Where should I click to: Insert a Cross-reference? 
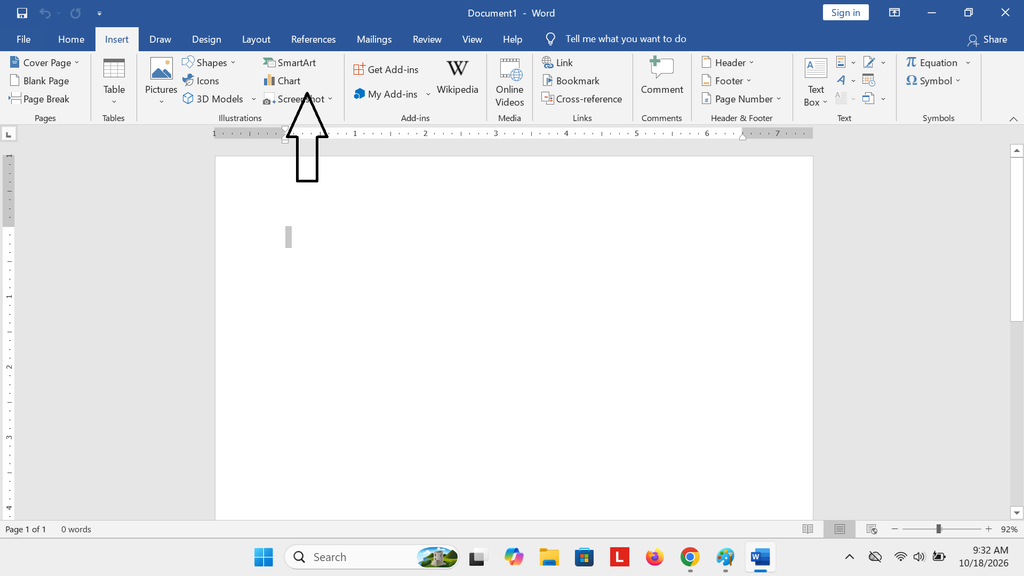581,99
